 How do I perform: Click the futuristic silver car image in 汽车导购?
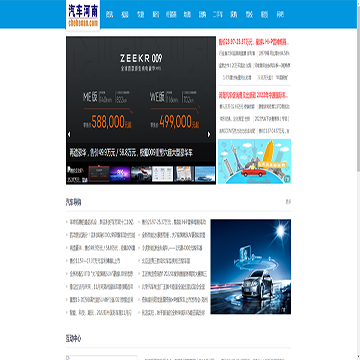pyautogui.click(x=251, y=267)
